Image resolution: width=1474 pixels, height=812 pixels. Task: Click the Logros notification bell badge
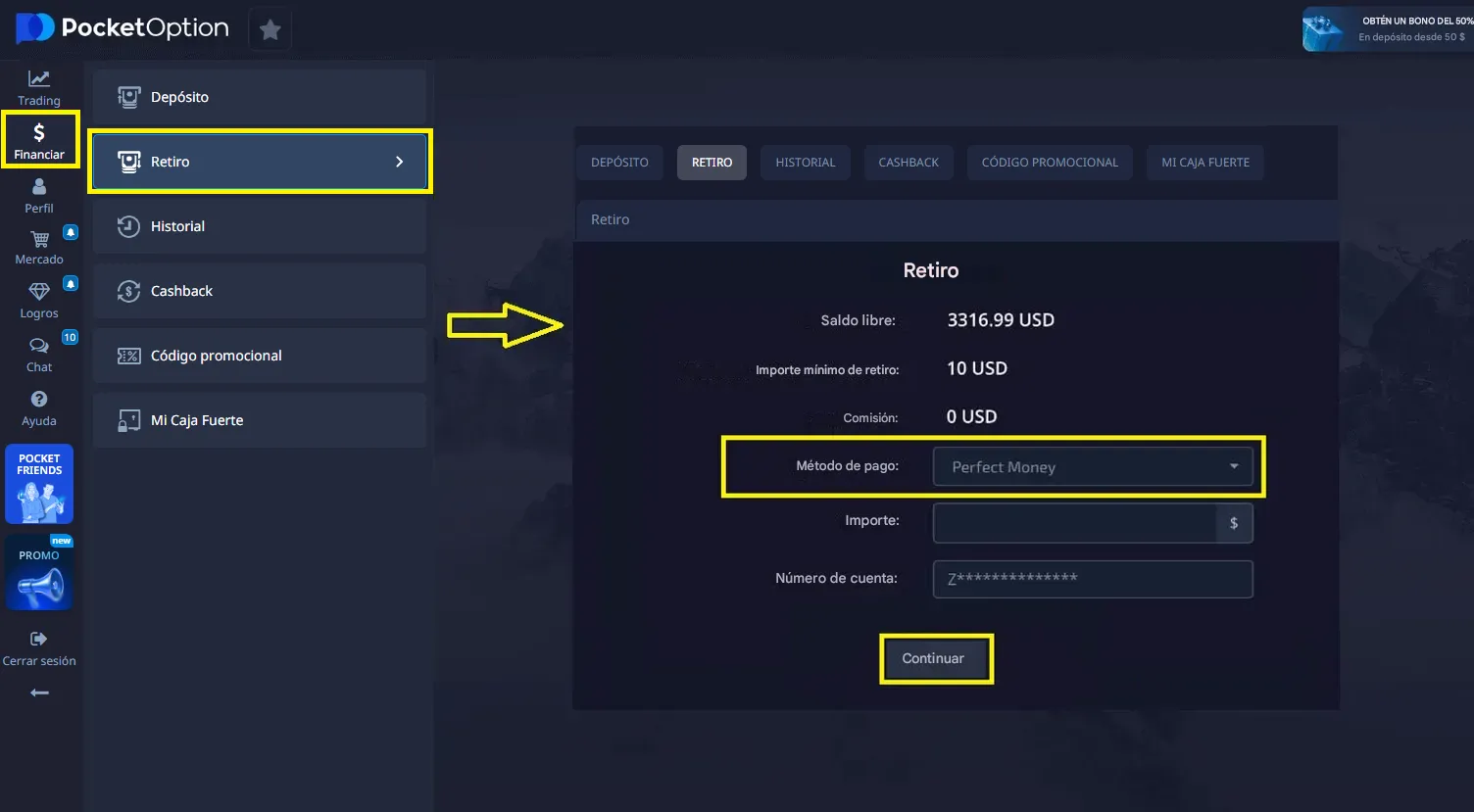[71, 283]
